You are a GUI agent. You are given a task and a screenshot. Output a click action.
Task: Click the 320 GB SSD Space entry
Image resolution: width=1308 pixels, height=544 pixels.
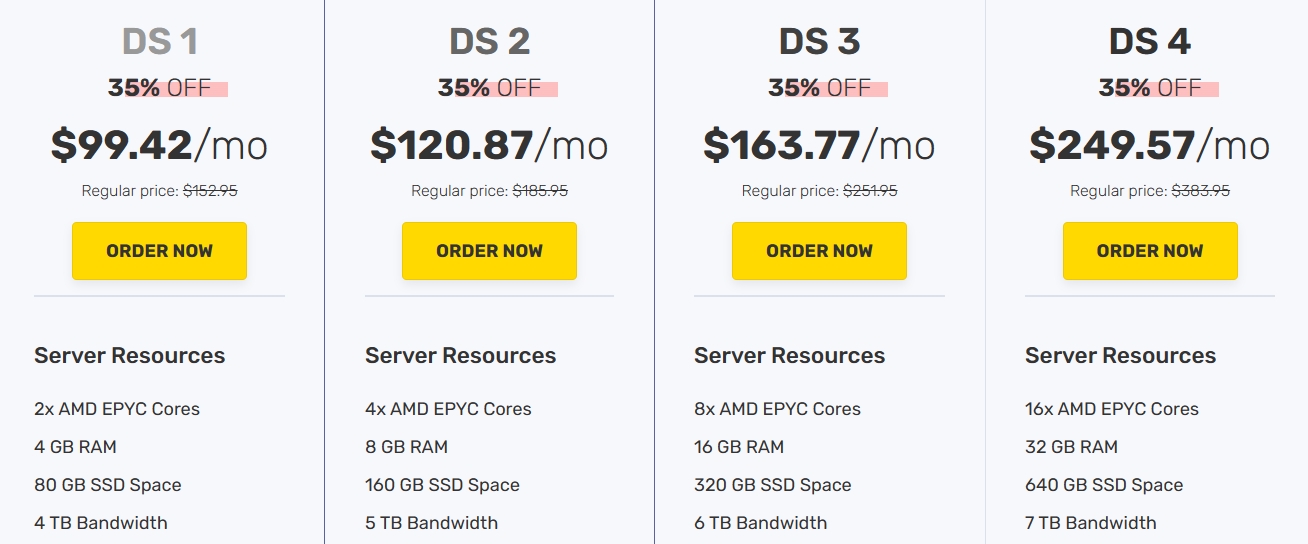click(x=773, y=485)
